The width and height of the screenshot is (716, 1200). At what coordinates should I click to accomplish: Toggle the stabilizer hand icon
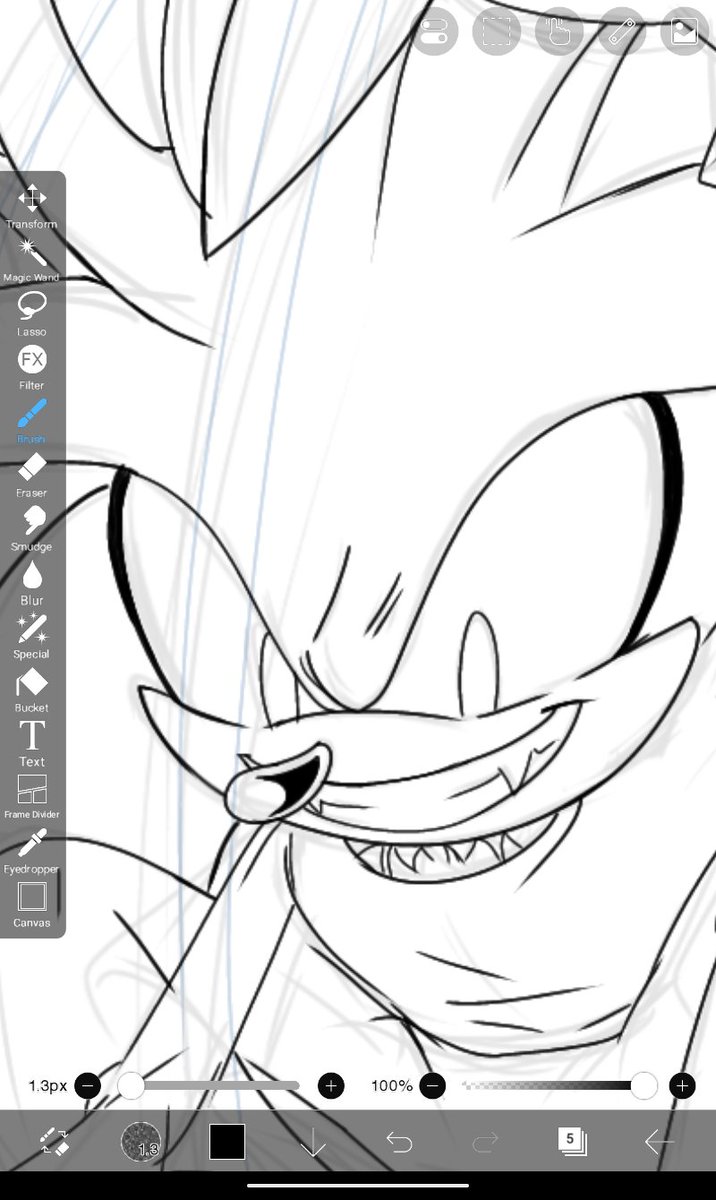(559, 32)
